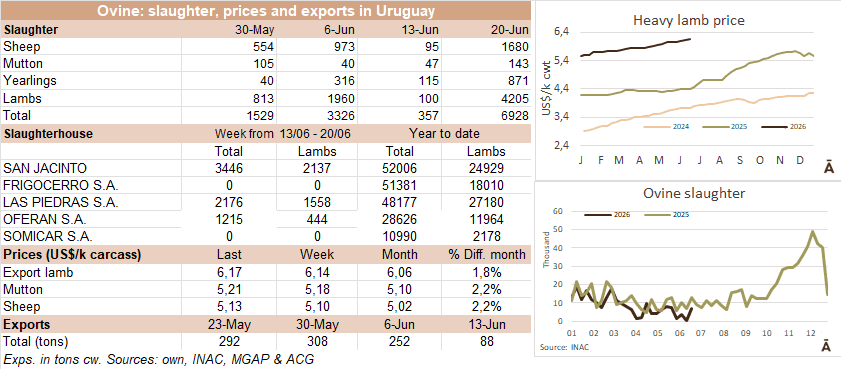Select the 'Export lamb' row label
The height and width of the screenshot is (369, 841).
tap(38, 272)
